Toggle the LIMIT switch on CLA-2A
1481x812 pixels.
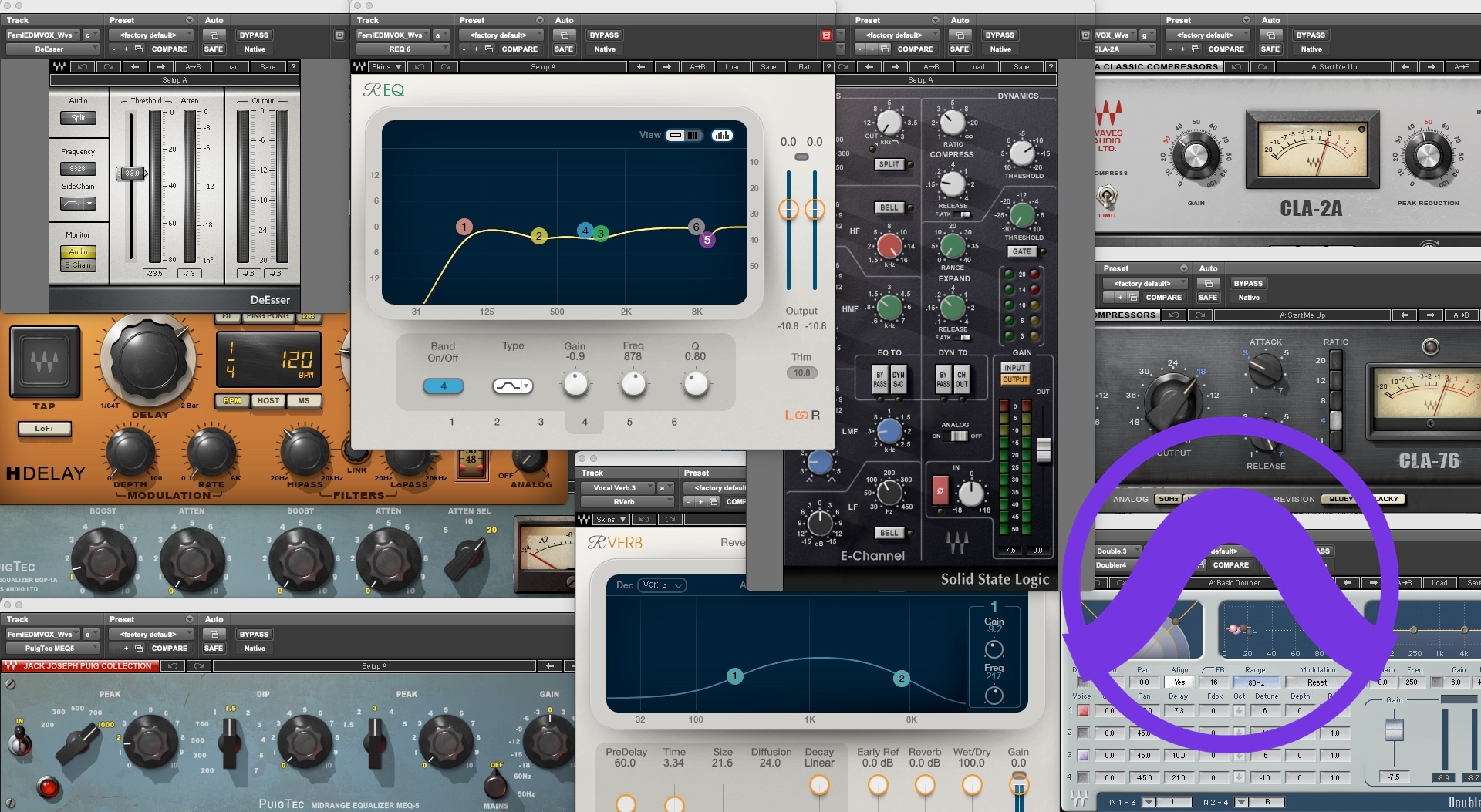1107,197
